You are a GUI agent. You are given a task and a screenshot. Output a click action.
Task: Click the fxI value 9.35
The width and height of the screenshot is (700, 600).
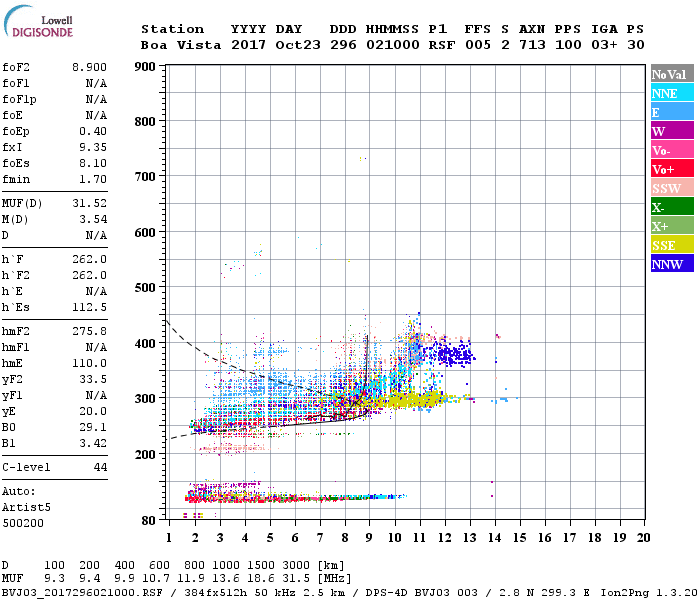(93, 147)
